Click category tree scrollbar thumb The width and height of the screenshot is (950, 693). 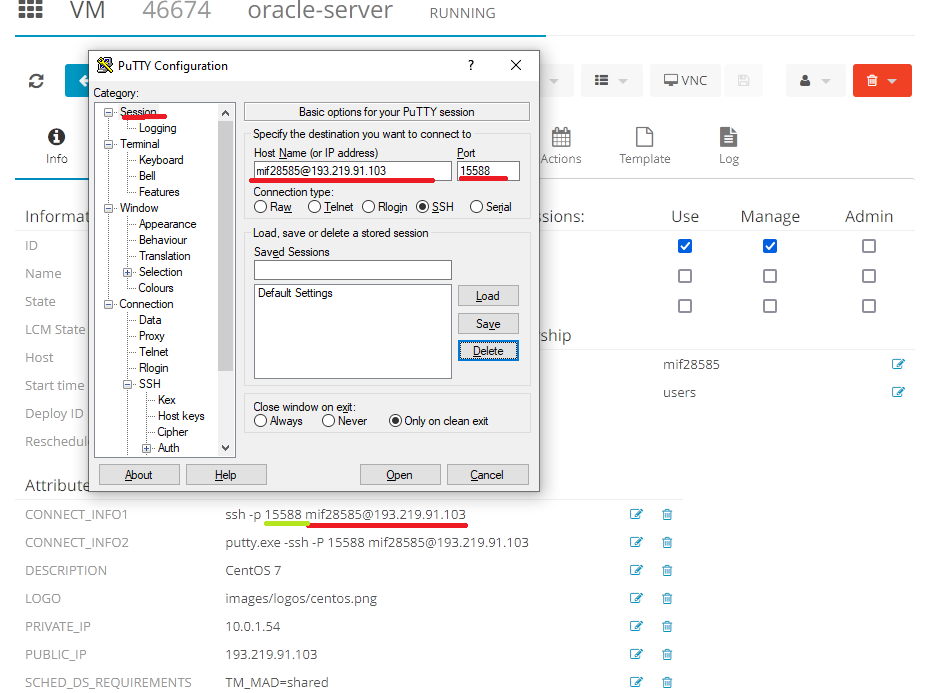coord(225,246)
